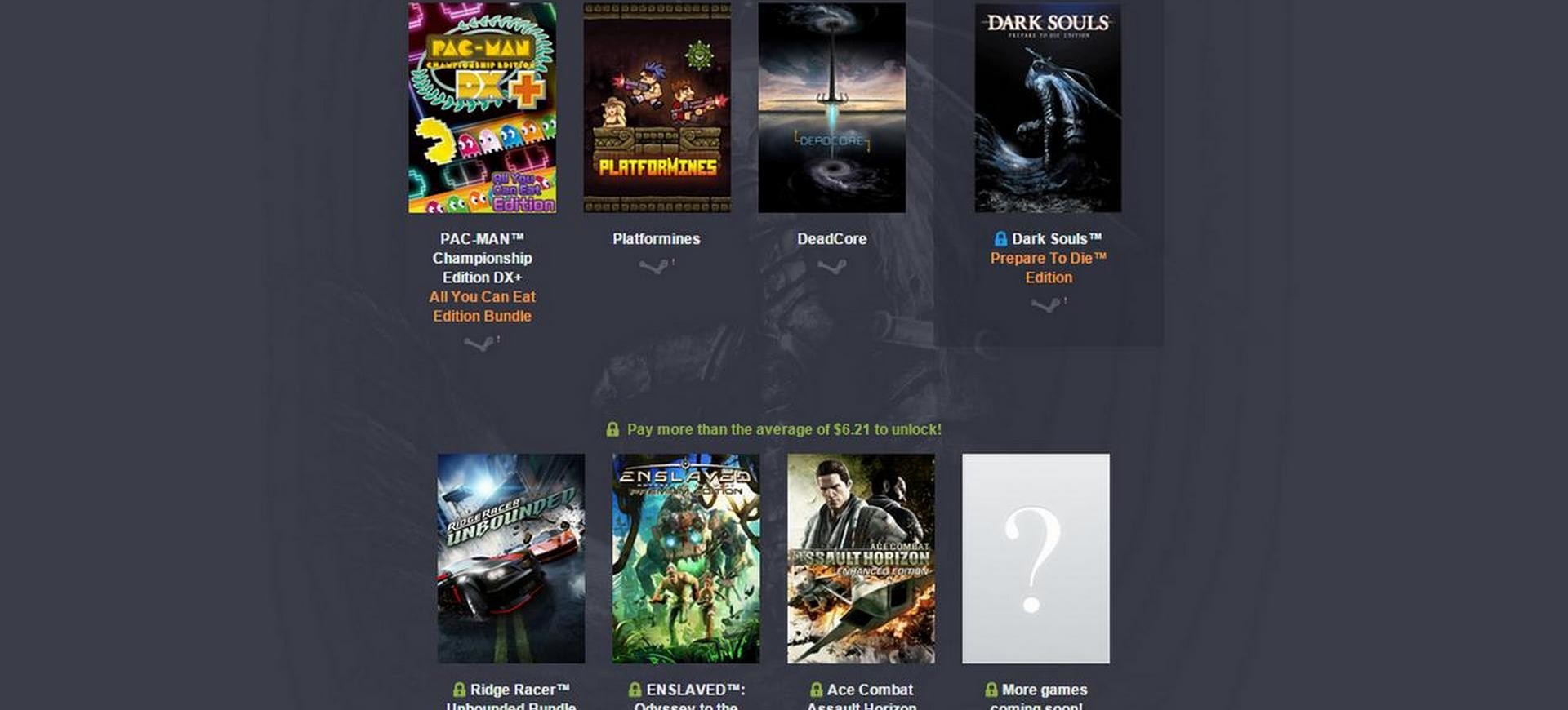Viewport: 1568px width, 710px height.
Task: Click the green lock icon beside More games
Action: tap(991, 690)
